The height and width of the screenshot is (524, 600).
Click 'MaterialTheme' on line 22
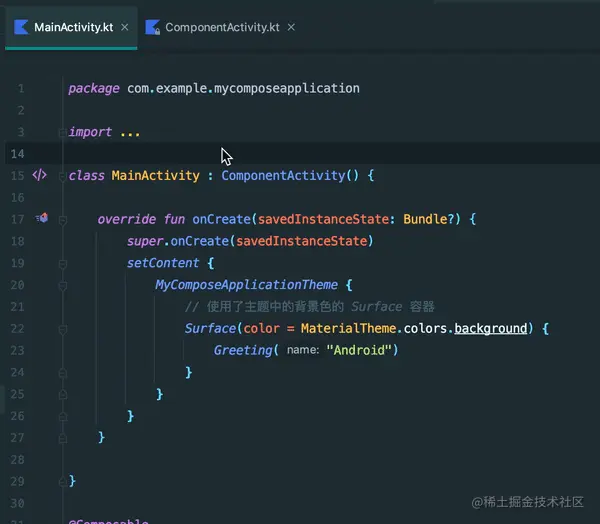348,328
